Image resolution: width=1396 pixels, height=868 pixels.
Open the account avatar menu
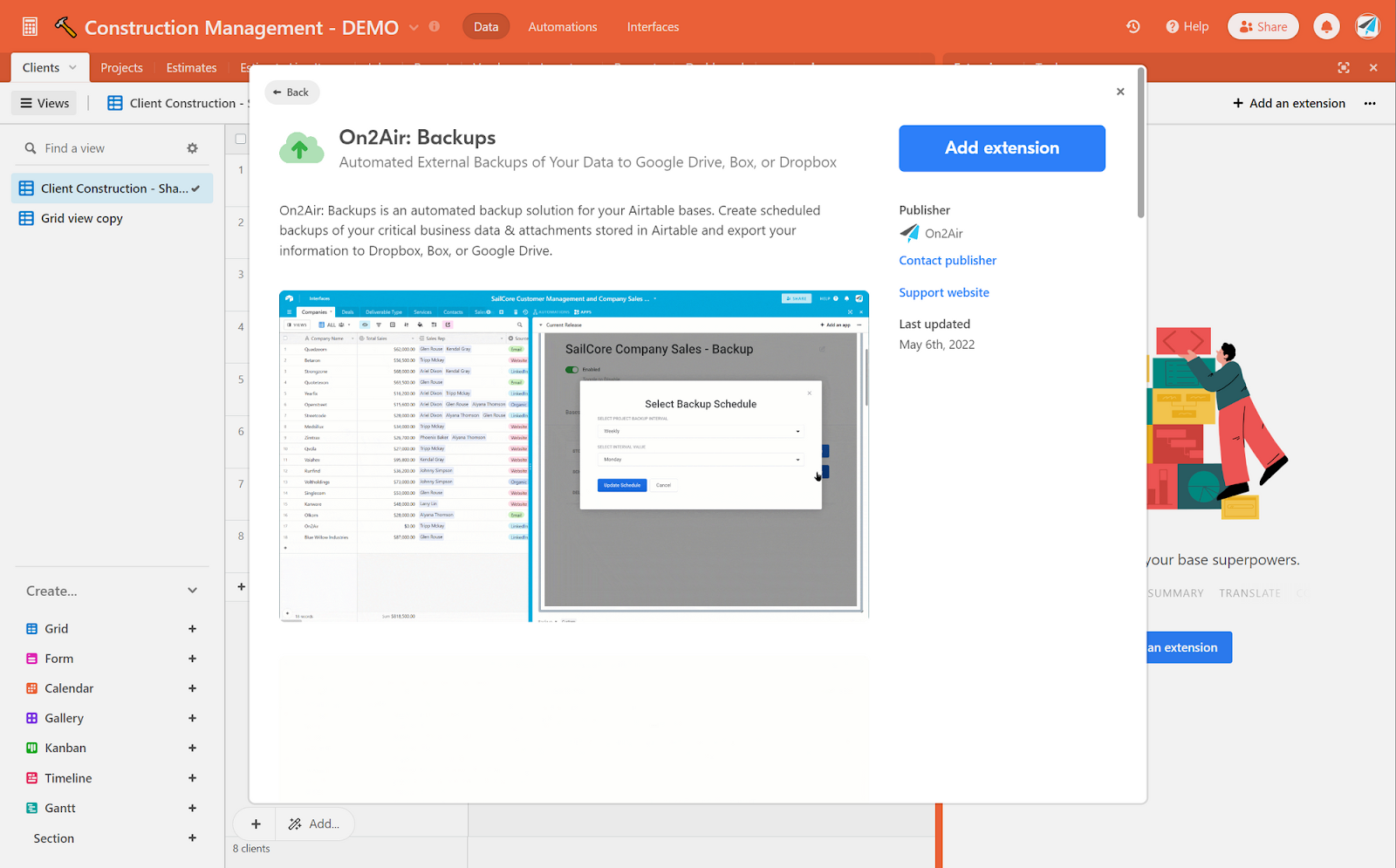(1367, 27)
